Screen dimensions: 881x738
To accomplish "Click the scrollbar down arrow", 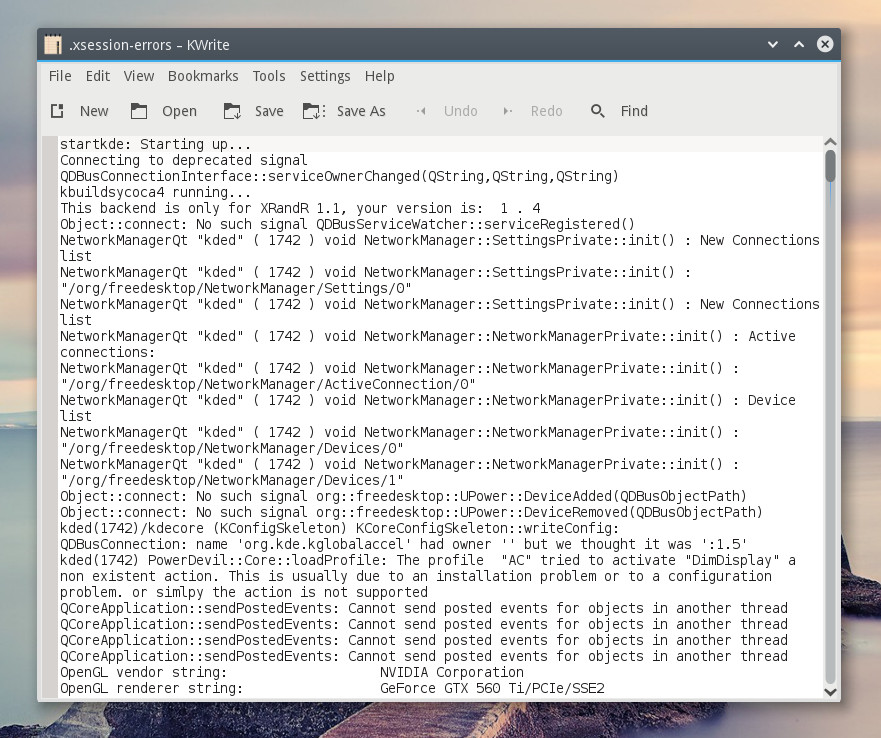I will (x=830, y=692).
